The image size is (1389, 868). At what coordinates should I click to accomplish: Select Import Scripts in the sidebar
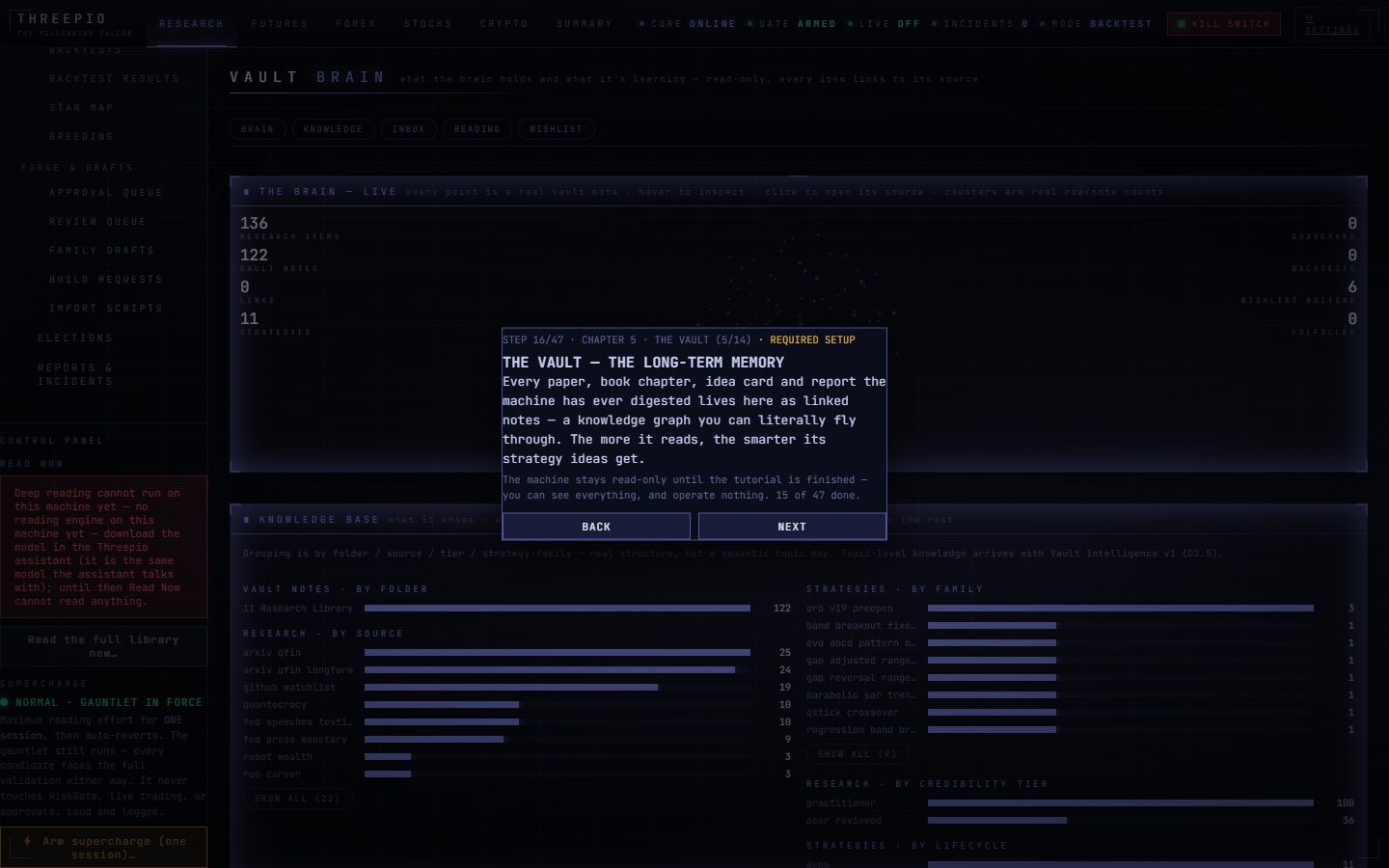coord(106,309)
